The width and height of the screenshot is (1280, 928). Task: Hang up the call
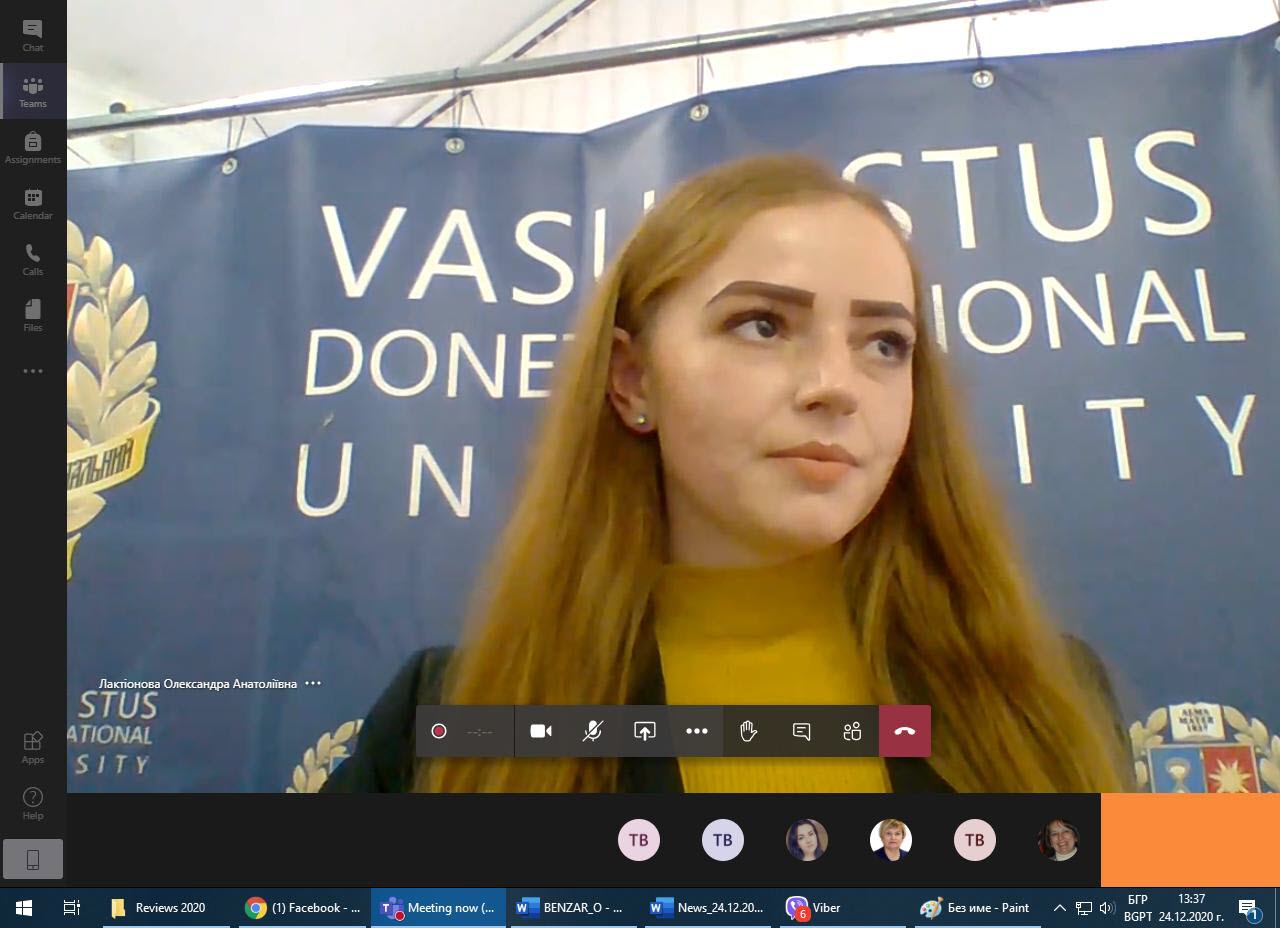905,731
